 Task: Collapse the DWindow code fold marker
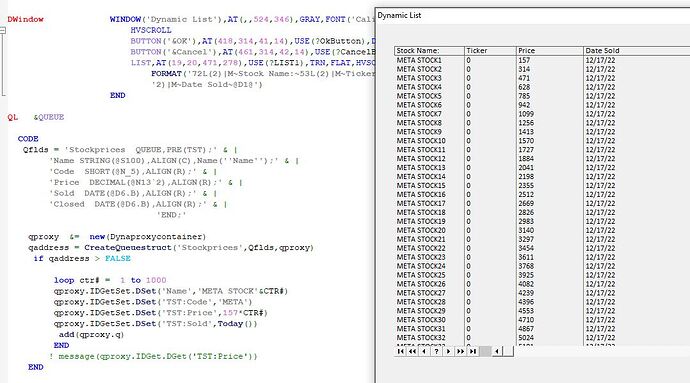coord(3,30)
